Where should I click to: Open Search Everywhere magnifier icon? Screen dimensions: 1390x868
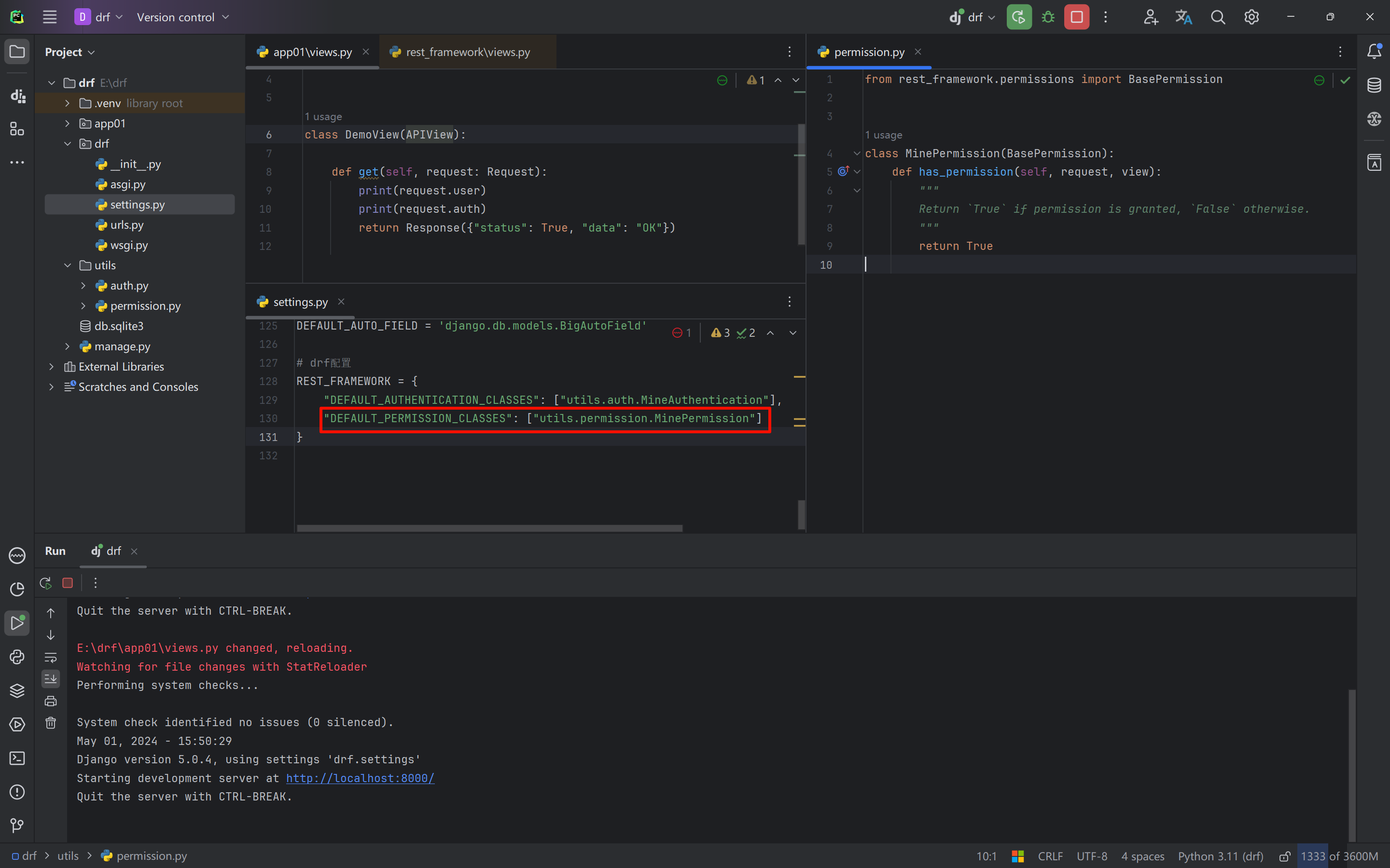click(1217, 17)
